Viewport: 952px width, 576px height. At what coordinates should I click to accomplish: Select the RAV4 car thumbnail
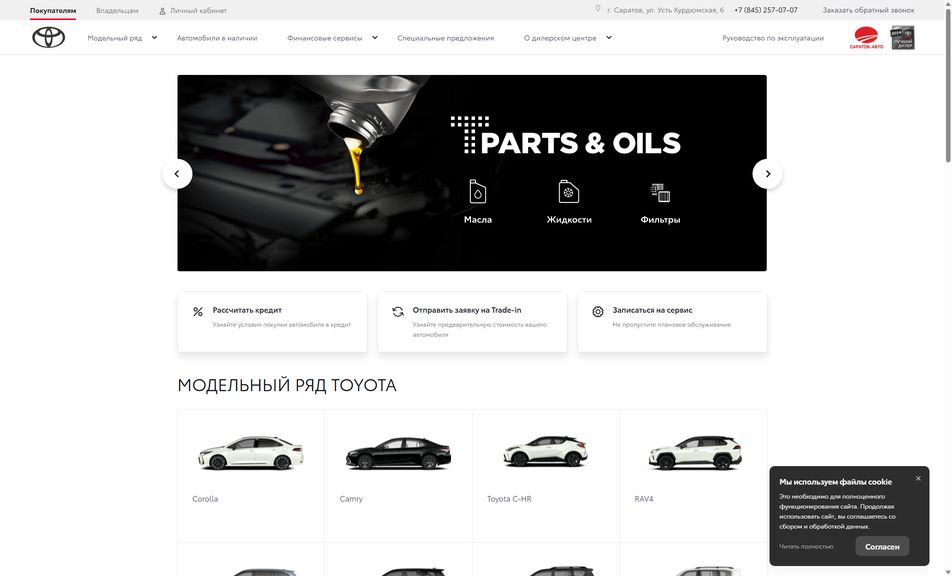click(695, 453)
